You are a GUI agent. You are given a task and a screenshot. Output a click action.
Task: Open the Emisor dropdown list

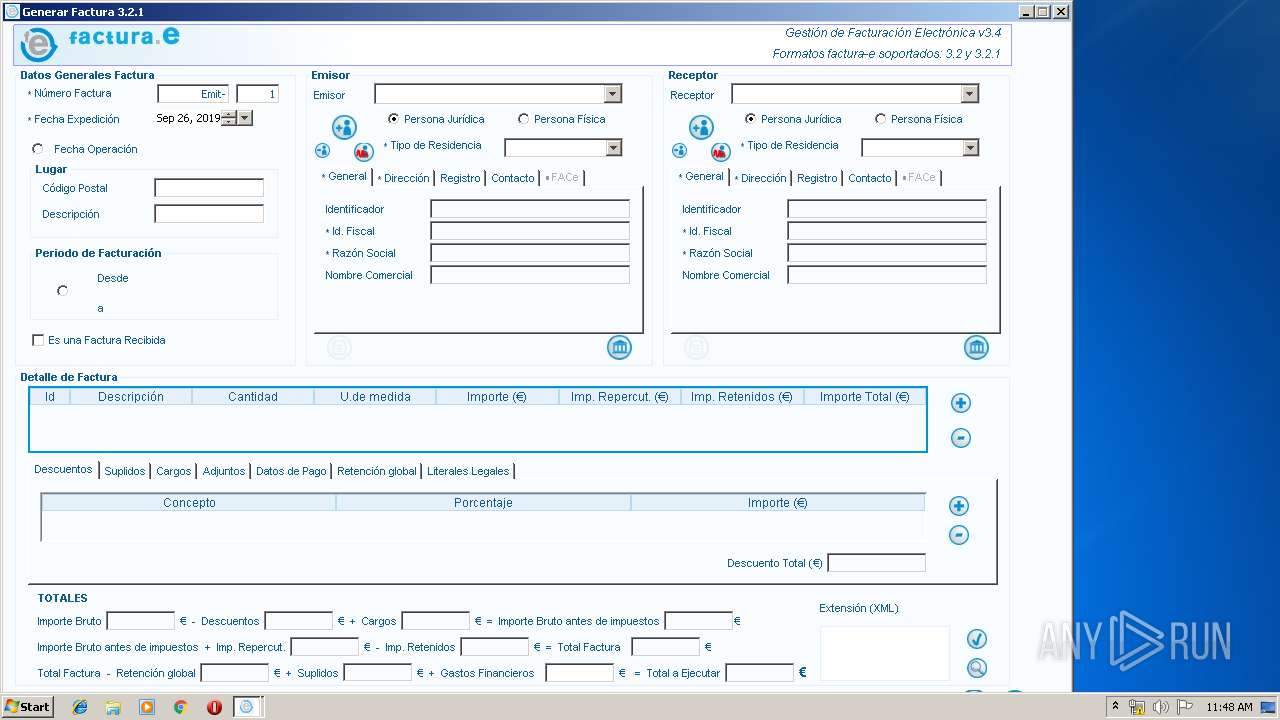[x=613, y=94]
